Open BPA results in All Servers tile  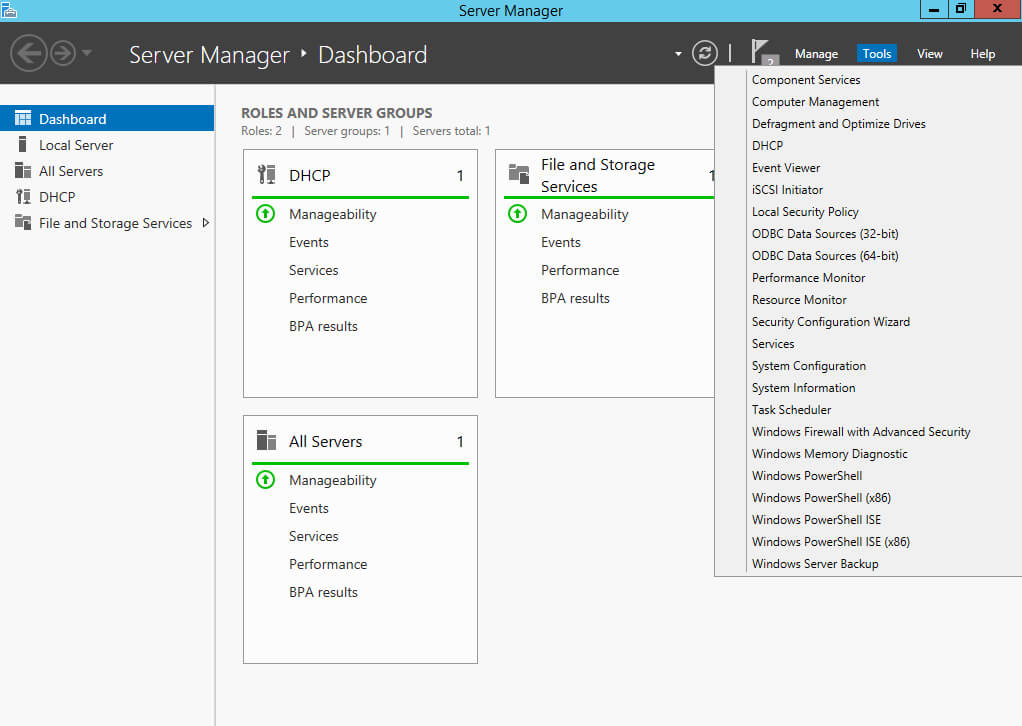coord(323,592)
